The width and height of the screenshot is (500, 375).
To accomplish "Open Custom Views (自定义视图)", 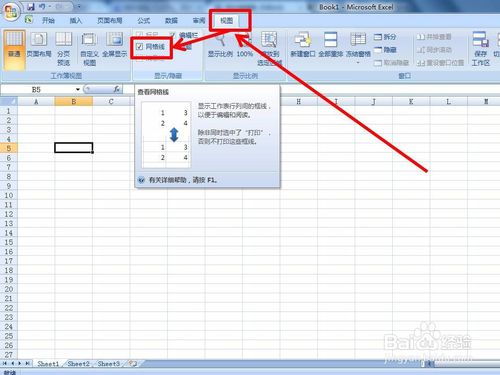I will (89, 48).
